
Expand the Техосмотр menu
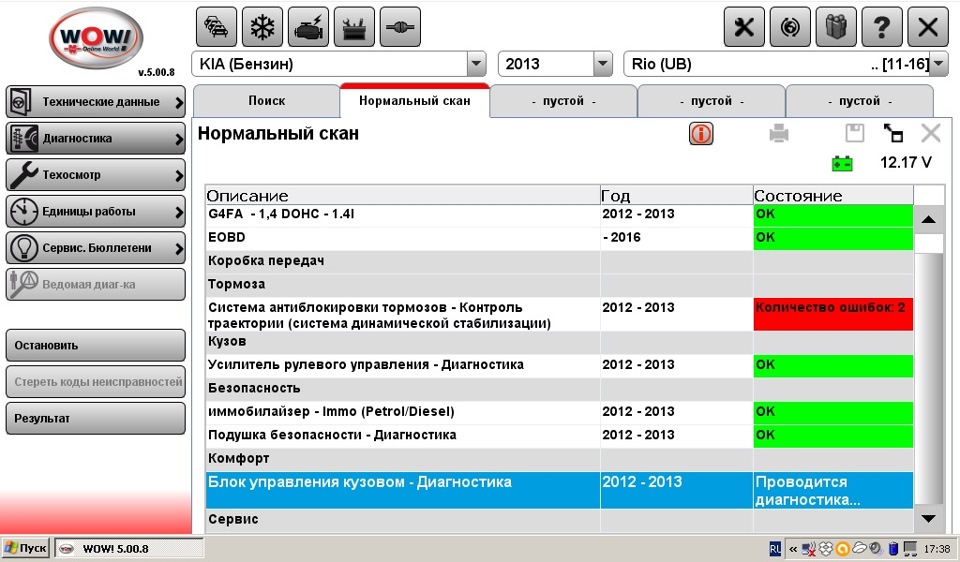[x=96, y=175]
